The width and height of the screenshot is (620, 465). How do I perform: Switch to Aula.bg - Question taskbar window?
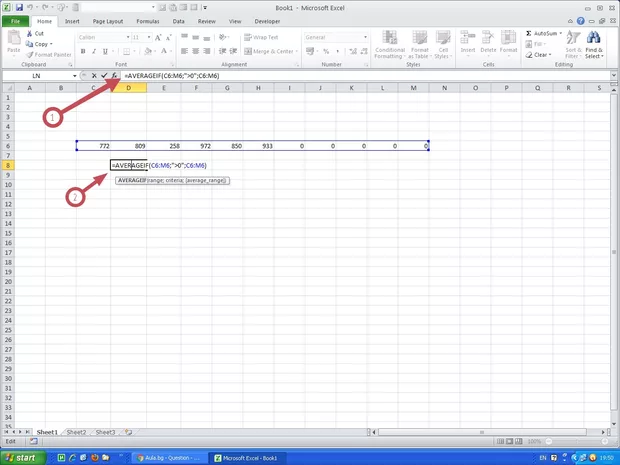(x=168, y=458)
